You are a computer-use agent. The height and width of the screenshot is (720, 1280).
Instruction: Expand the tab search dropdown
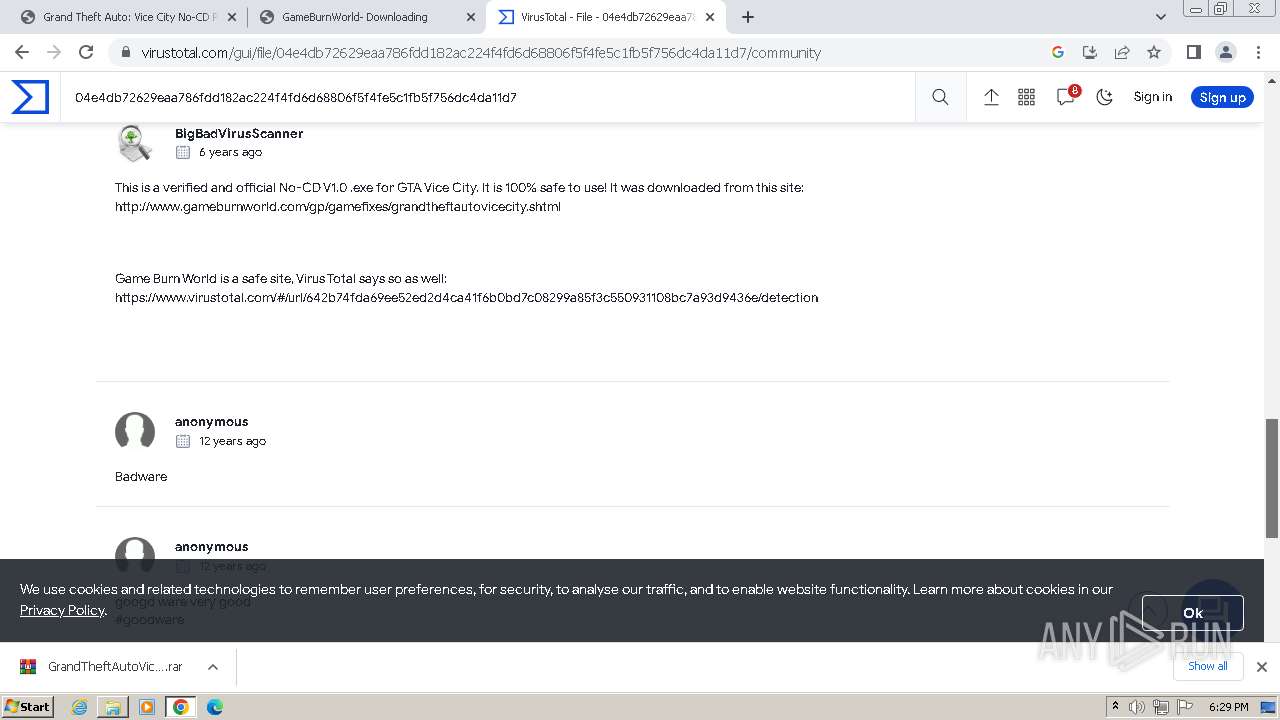coord(1160,17)
